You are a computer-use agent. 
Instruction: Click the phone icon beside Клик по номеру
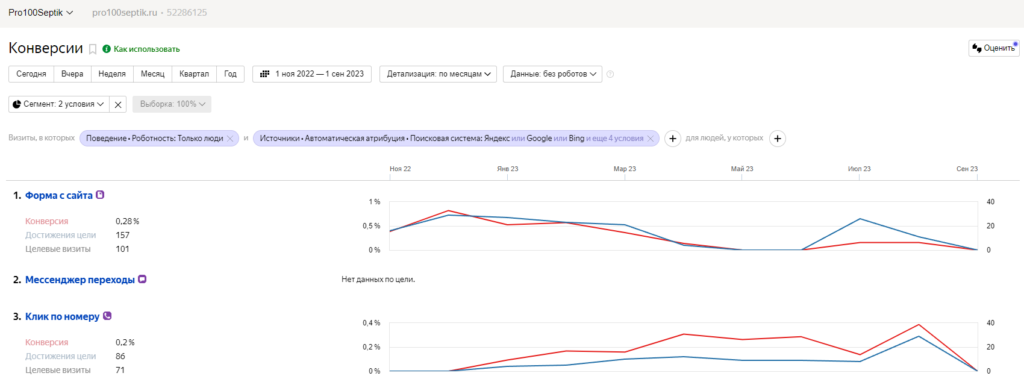[108, 316]
